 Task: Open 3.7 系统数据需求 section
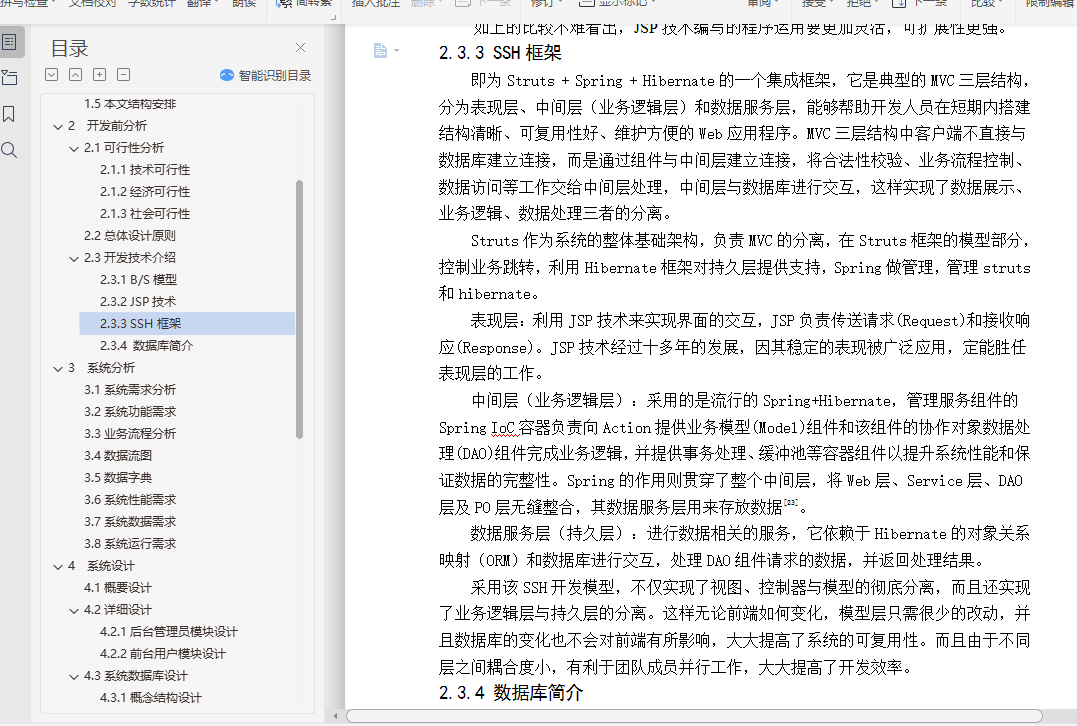[130, 521]
